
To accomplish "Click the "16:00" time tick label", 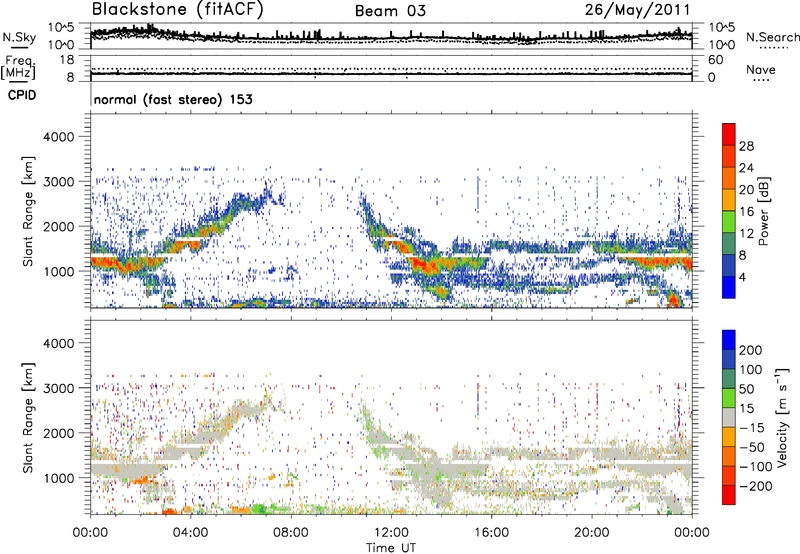I will pyautogui.click(x=491, y=533).
